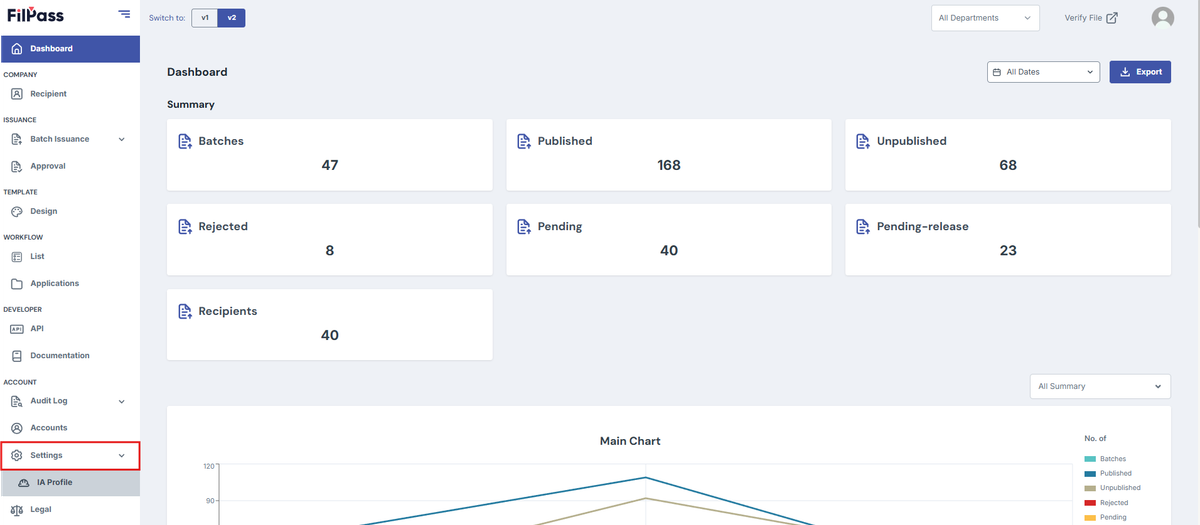Switch to version v1
Image resolution: width=1200 pixels, height=525 pixels.
(x=205, y=17)
